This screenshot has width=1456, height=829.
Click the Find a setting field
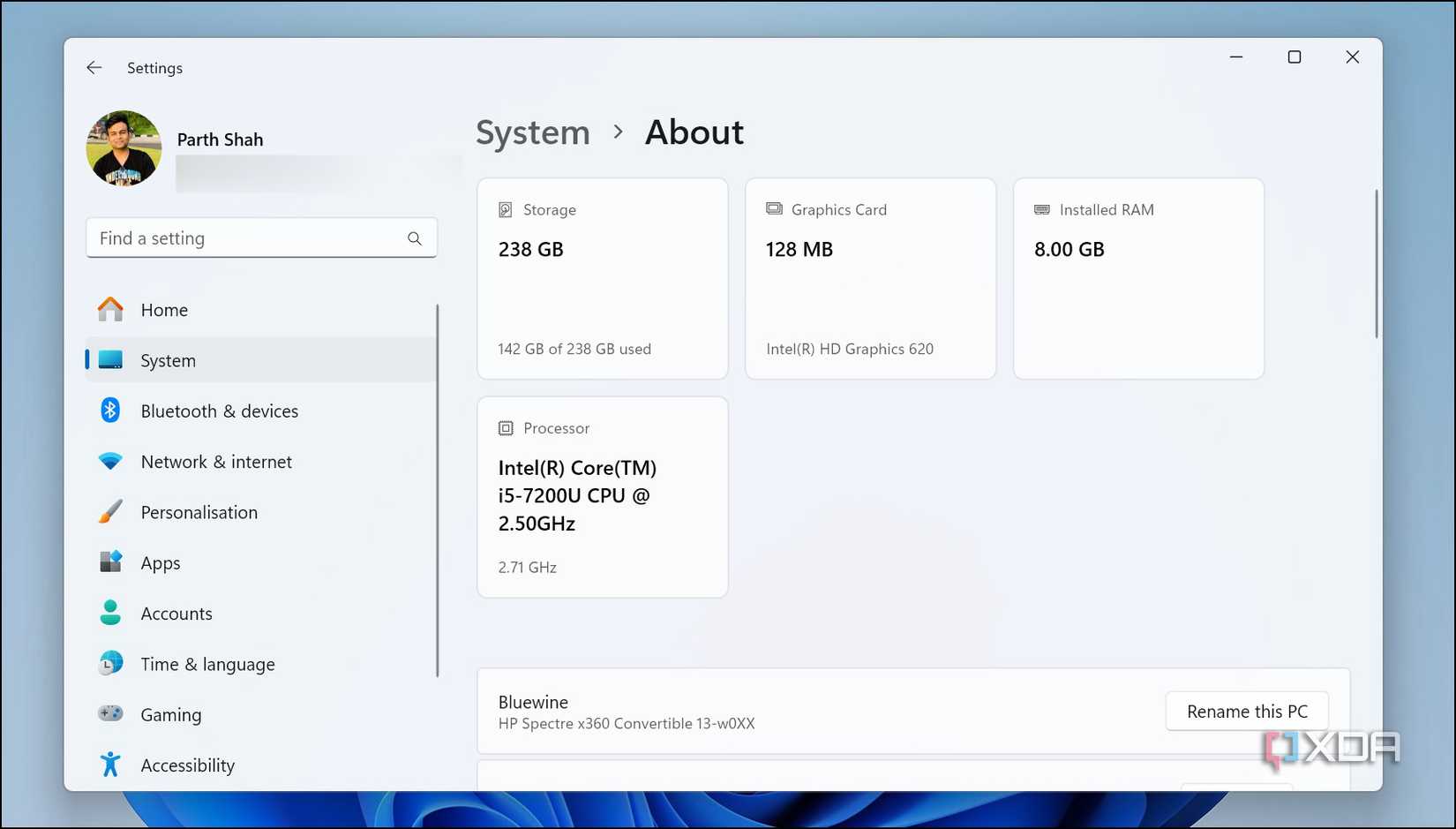(x=261, y=238)
